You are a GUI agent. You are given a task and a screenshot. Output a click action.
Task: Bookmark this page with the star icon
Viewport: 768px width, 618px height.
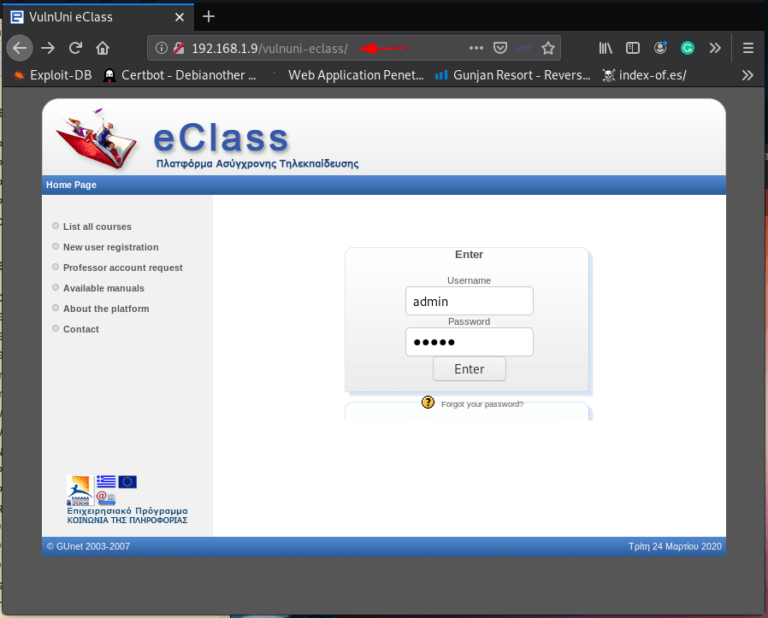coord(548,48)
